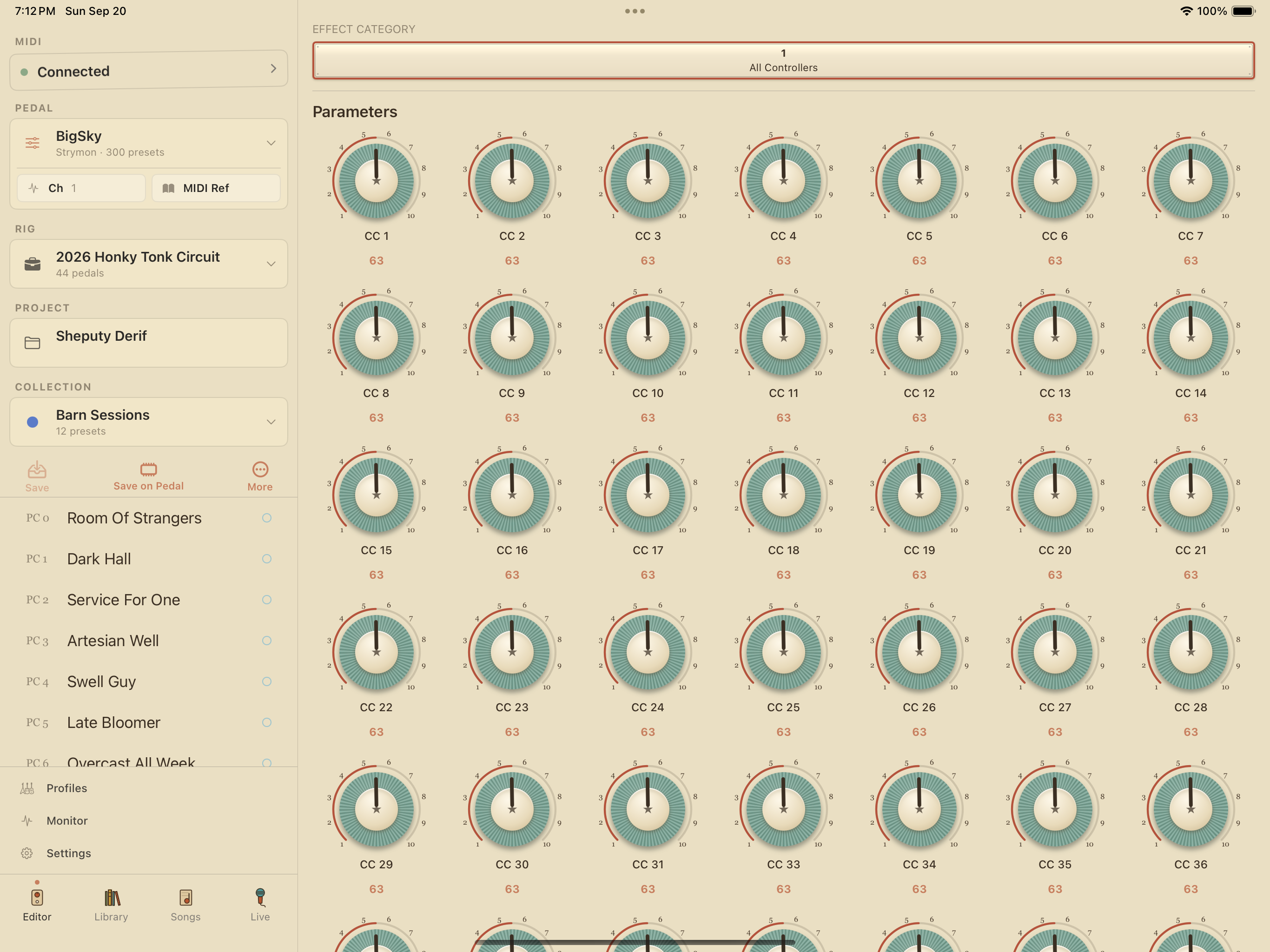Click the rig briefcase icon

click(33, 264)
